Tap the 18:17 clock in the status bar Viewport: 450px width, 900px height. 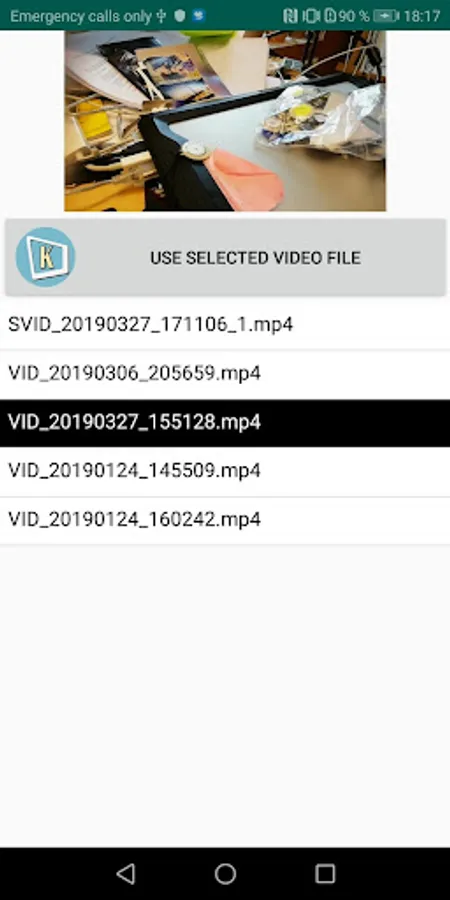pyautogui.click(x=422, y=15)
